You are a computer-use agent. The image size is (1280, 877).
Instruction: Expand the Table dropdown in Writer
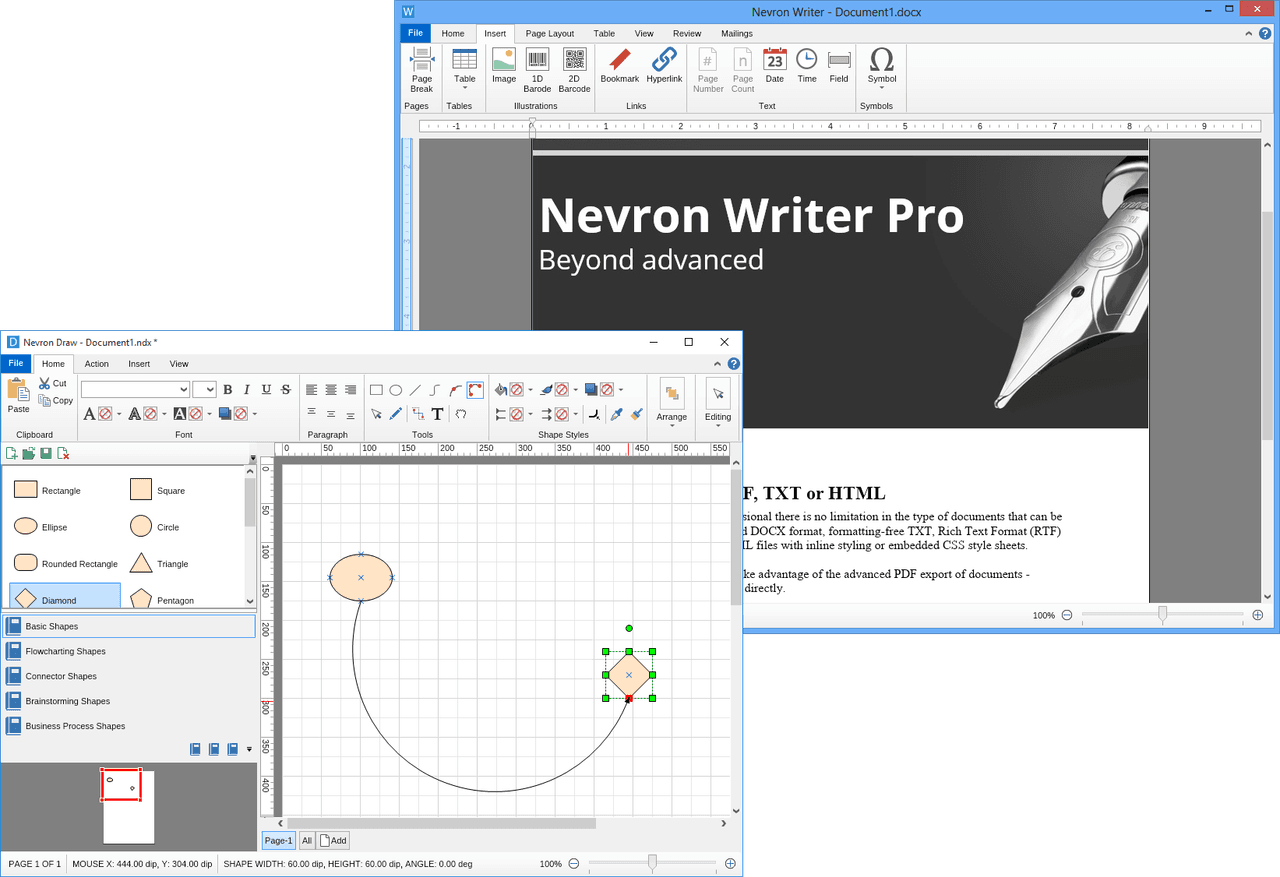(x=465, y=88)
